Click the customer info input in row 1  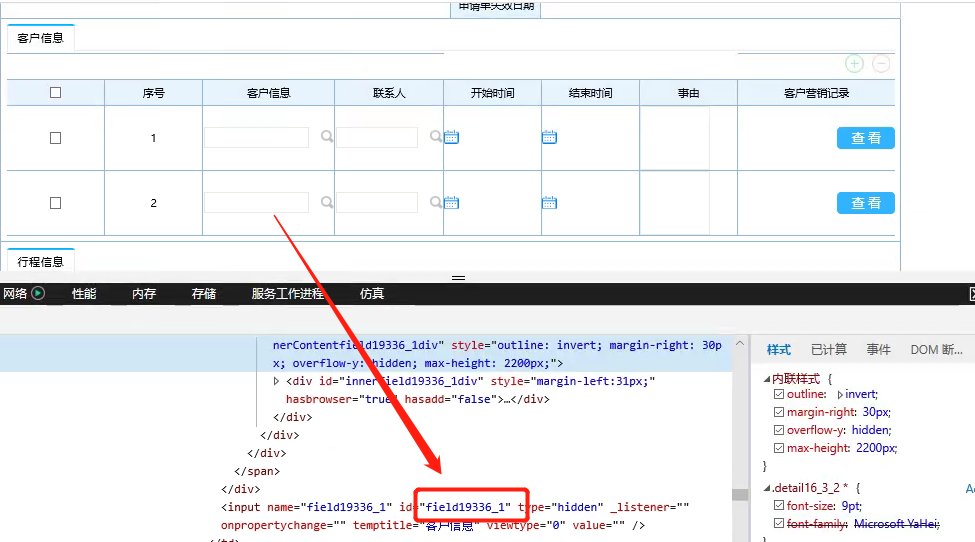pyautogui.click(x=256, y=137)
